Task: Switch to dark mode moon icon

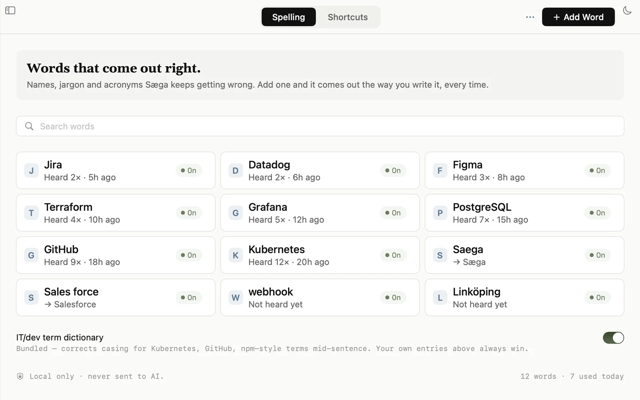Action: (627, 11)
